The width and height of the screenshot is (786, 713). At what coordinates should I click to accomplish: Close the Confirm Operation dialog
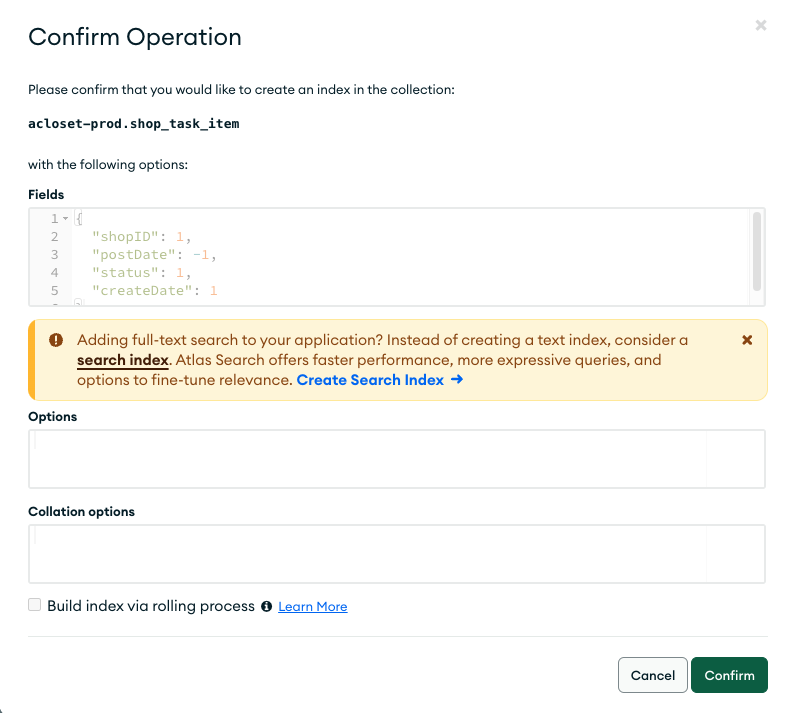(x=761, y=26)
